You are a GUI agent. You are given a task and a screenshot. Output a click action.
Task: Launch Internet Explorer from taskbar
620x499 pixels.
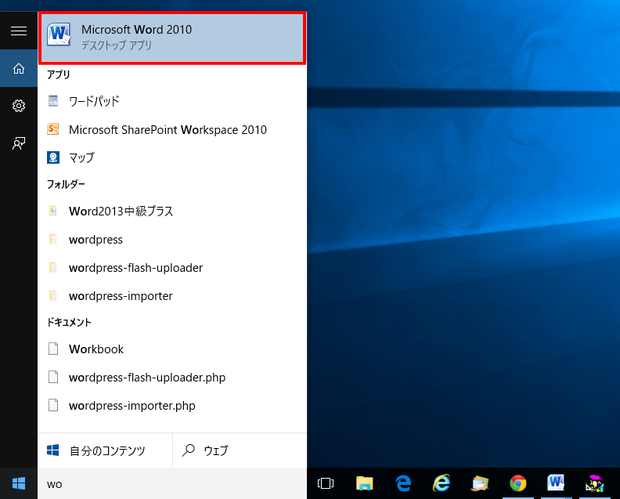(x=441, y=483)
